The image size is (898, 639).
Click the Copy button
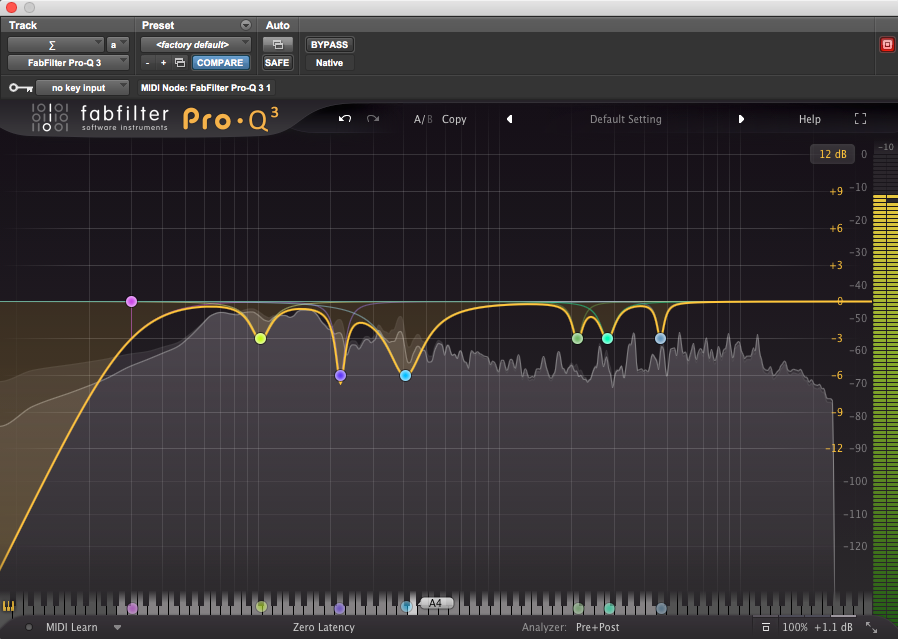click(454, 119)
